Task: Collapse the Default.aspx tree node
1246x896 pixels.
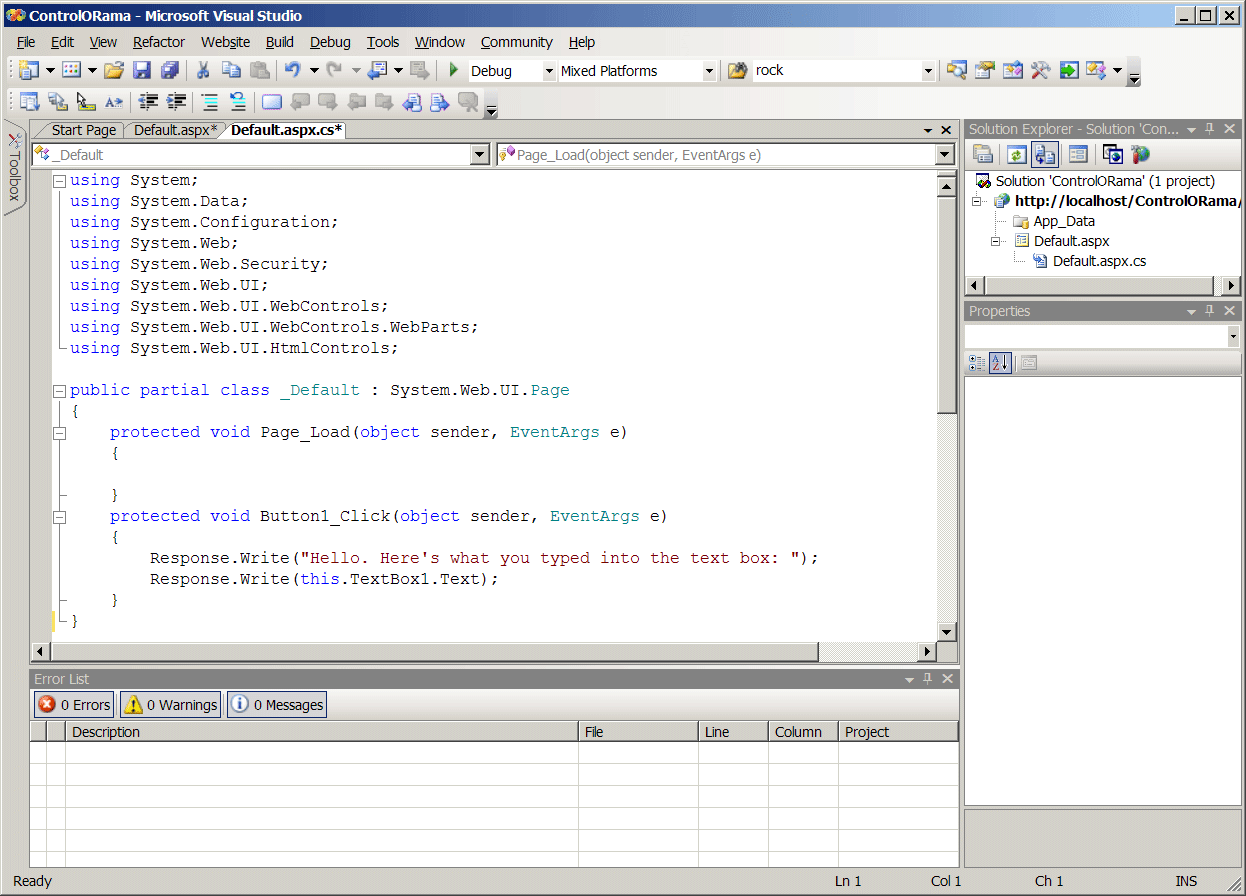Action: point(996,241)
